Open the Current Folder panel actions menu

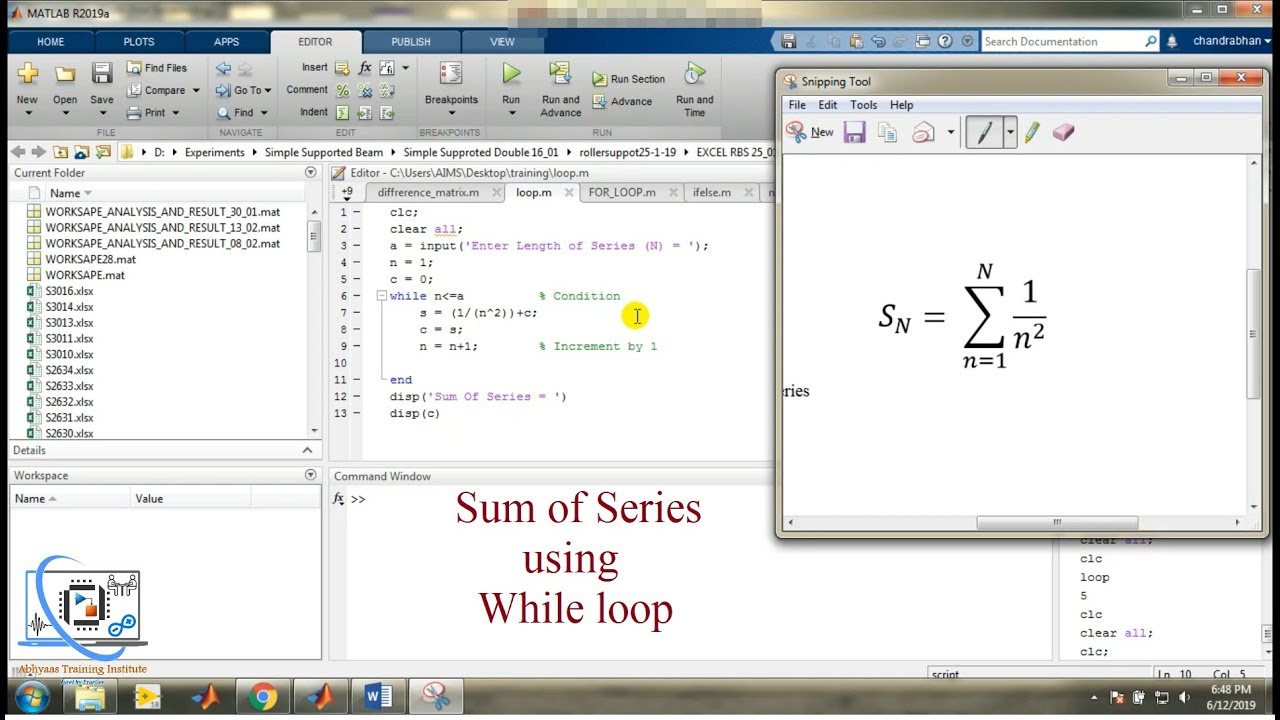(x=310, y=173)
